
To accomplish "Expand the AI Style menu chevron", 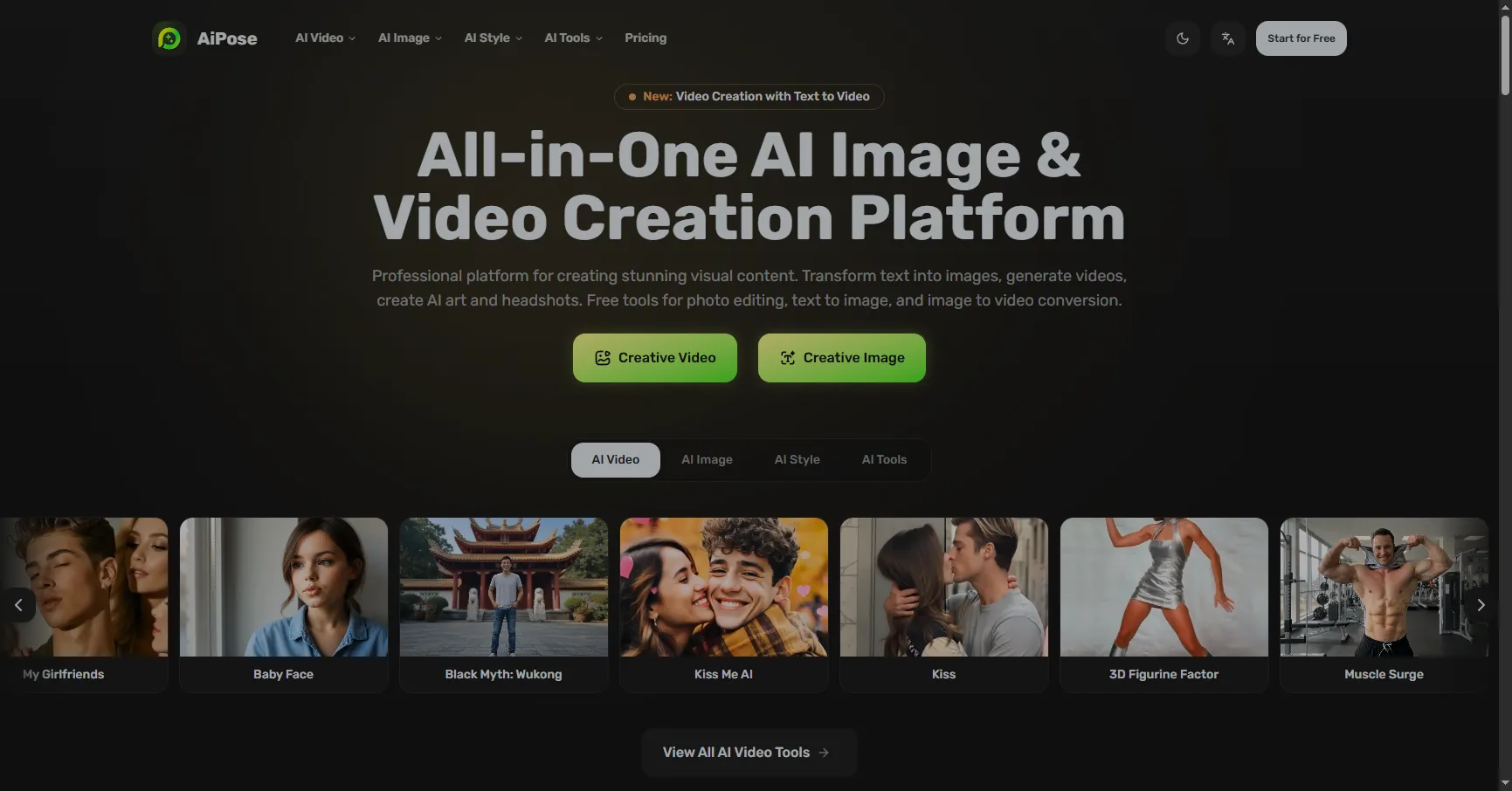I will click(519, 38).
